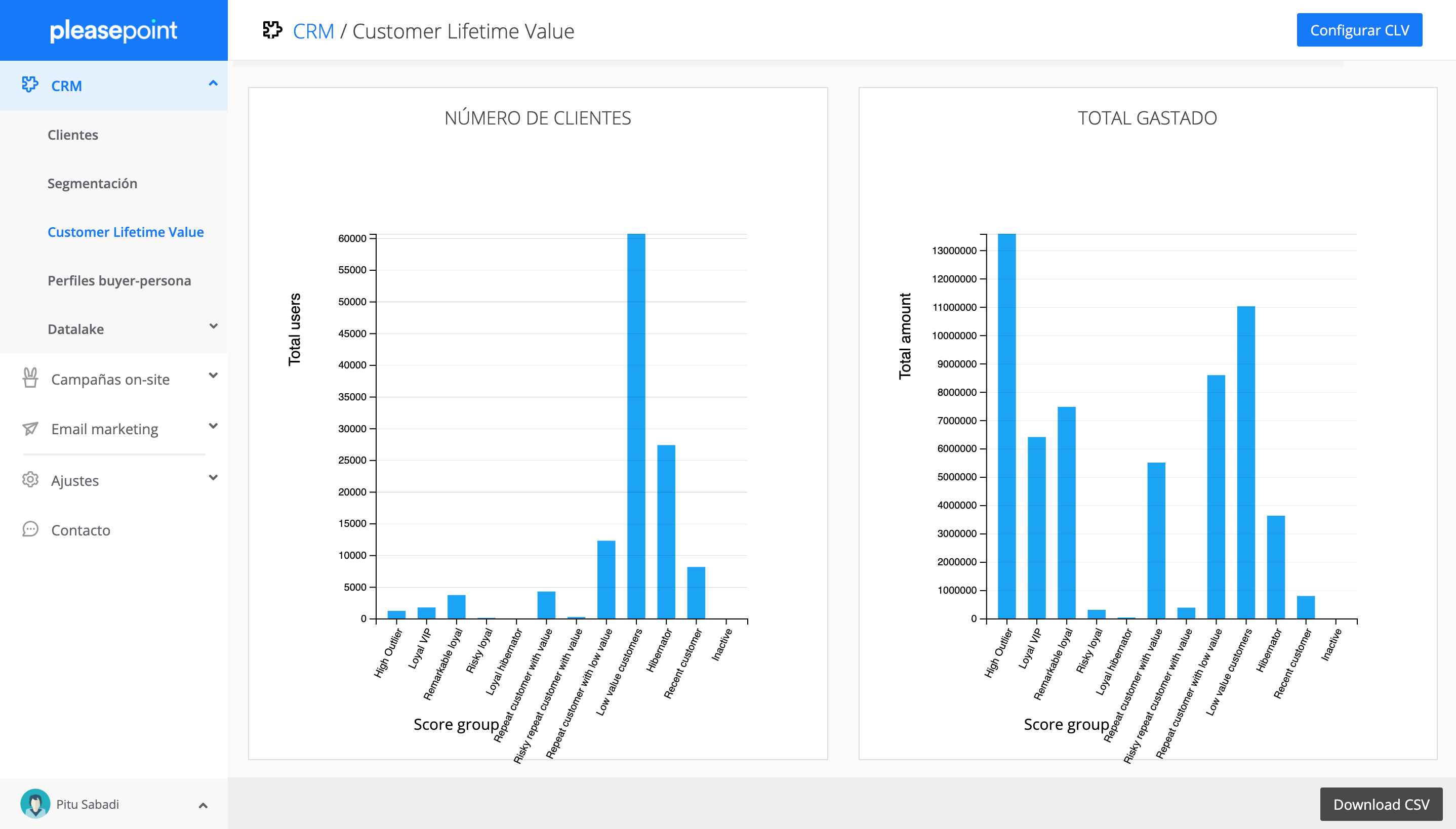Click the Contacto chat bubble icon

click(30, 529)
